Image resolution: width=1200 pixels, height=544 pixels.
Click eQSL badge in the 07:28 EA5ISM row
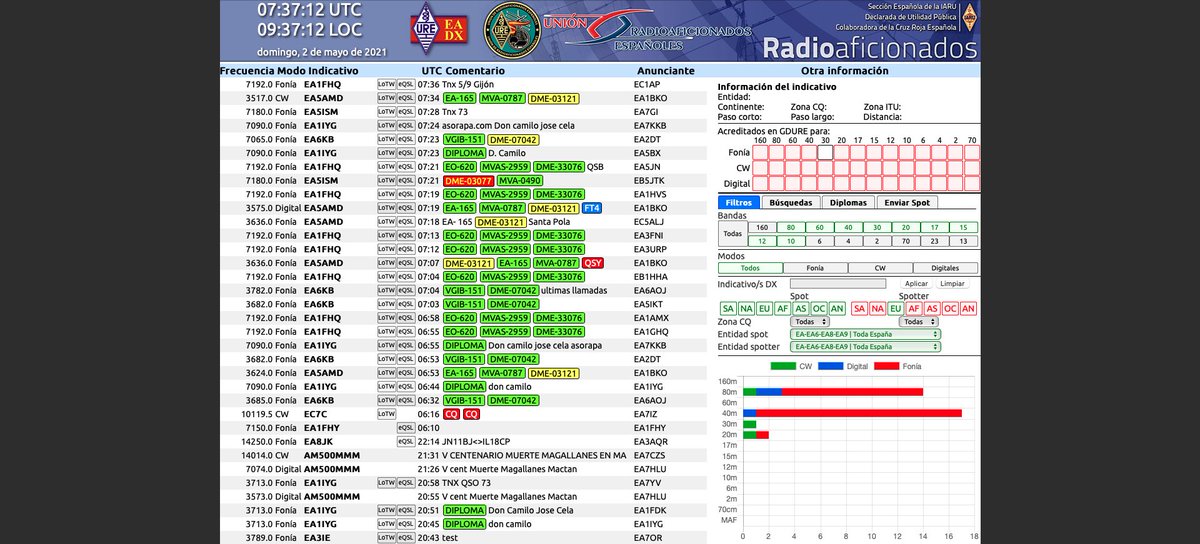[406, 112]
